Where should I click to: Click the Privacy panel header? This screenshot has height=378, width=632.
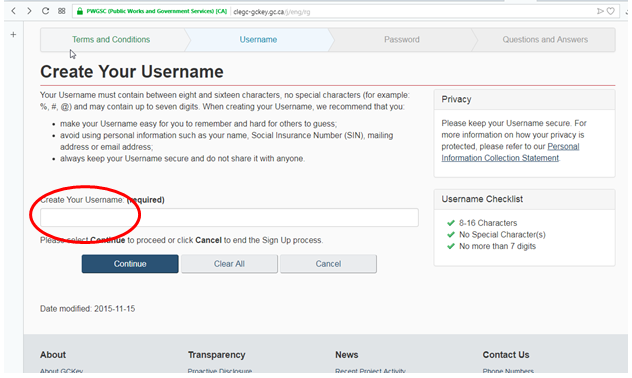point(524,100)
